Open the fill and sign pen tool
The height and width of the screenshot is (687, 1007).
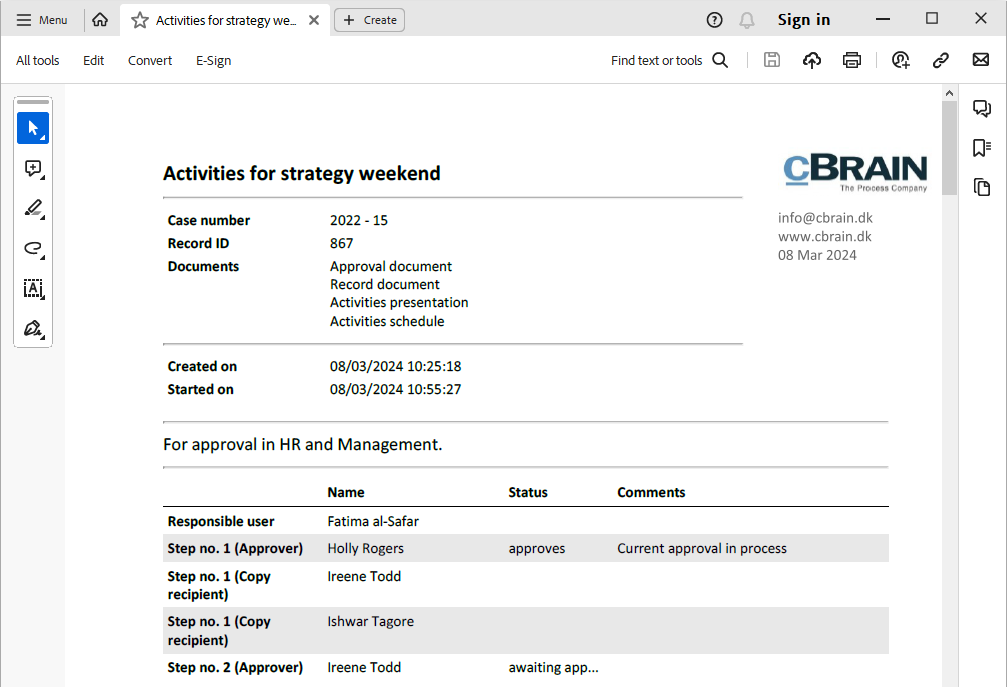click(x=33, y=329)
